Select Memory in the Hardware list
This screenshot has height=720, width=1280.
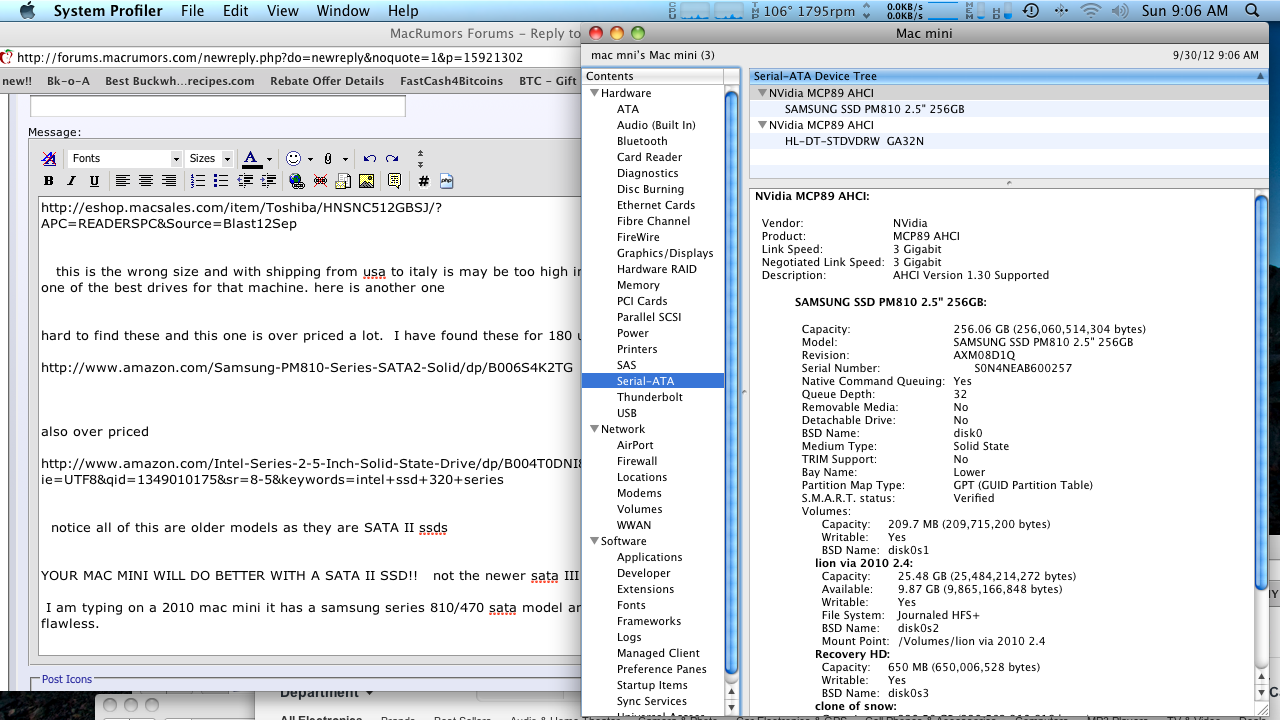pyautogui.click(x=638, y=285)
